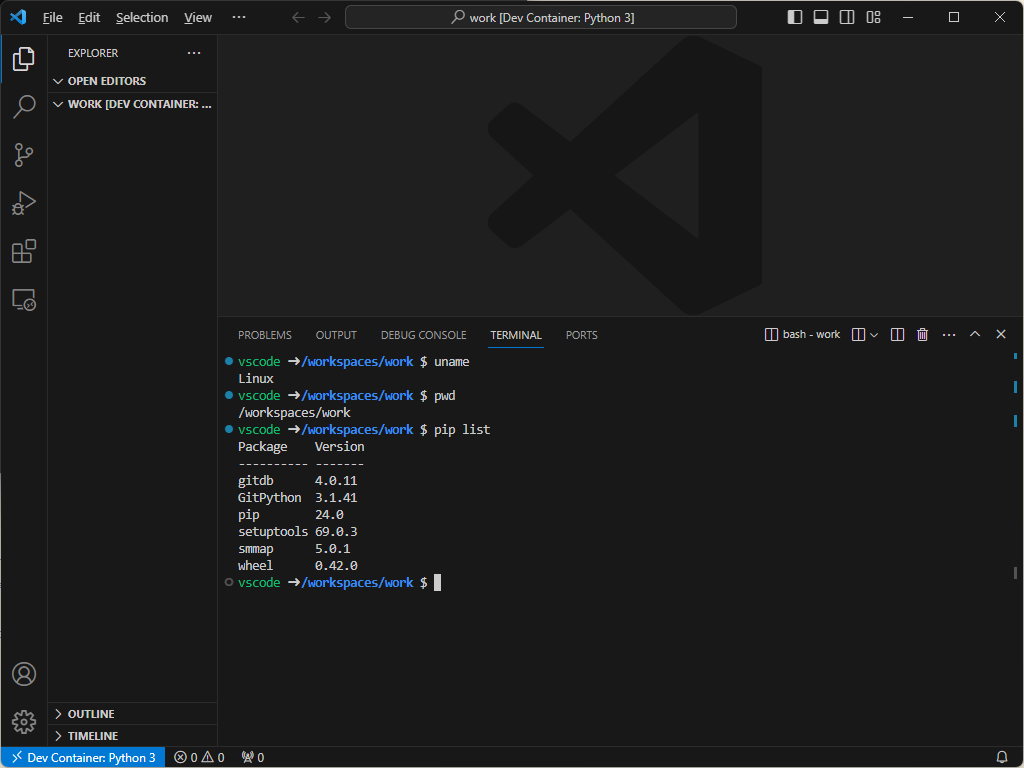Switch to the Output tab

click(336, 335)
